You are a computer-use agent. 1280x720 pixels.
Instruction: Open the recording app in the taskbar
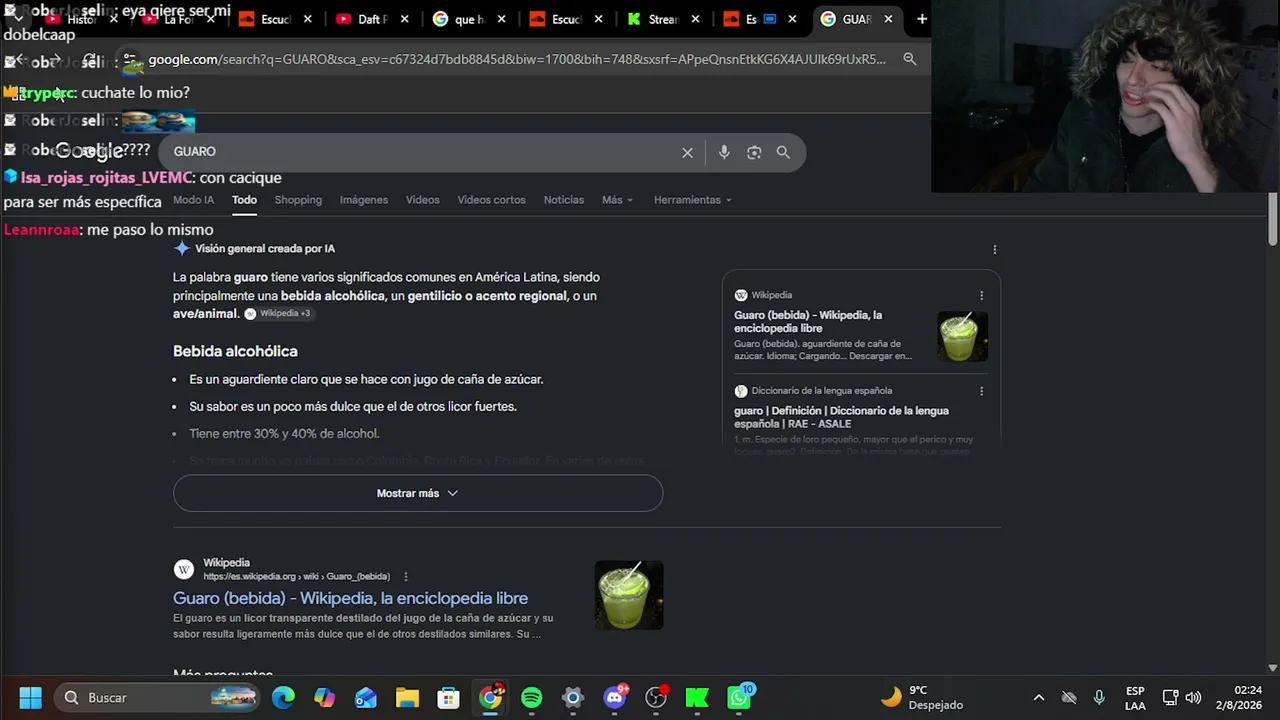(x=656, y=697)
